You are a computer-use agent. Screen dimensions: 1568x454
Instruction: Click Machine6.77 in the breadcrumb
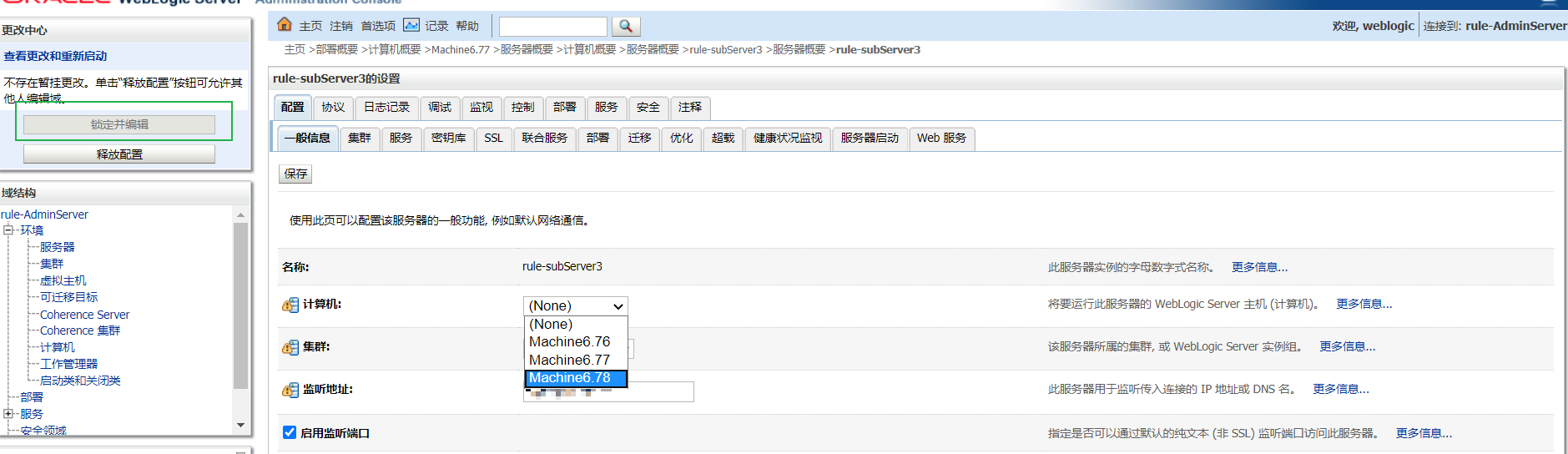pyautogui.click(x=461, y=49)
